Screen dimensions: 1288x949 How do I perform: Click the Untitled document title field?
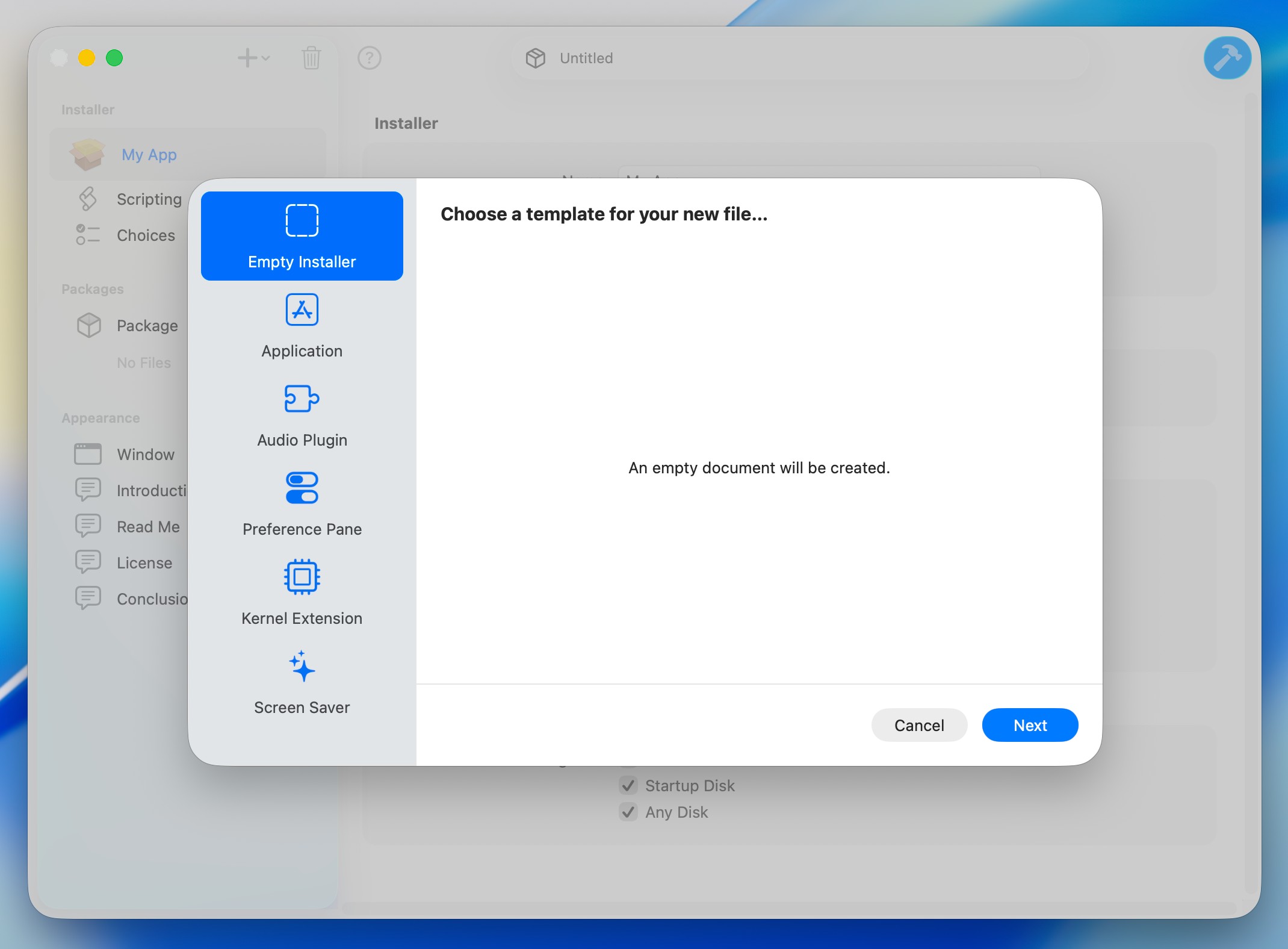tap(586, 58)
